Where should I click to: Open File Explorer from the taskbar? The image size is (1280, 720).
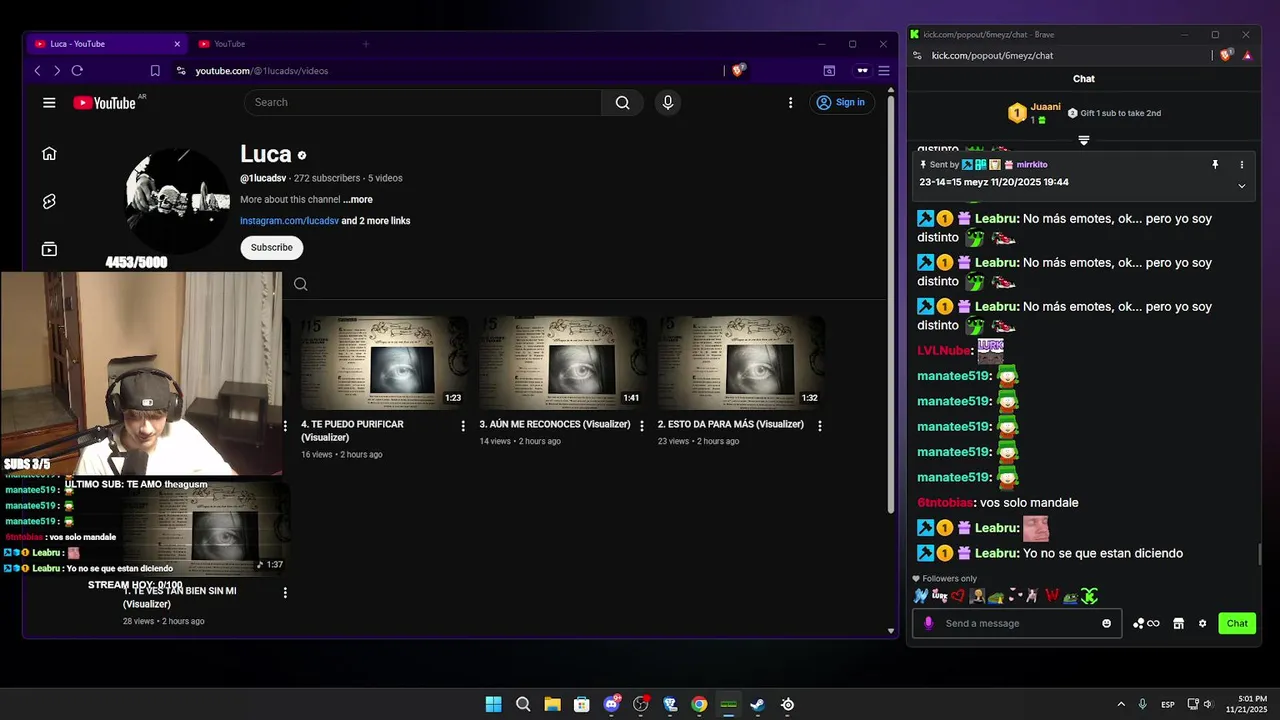click(552, 704)
